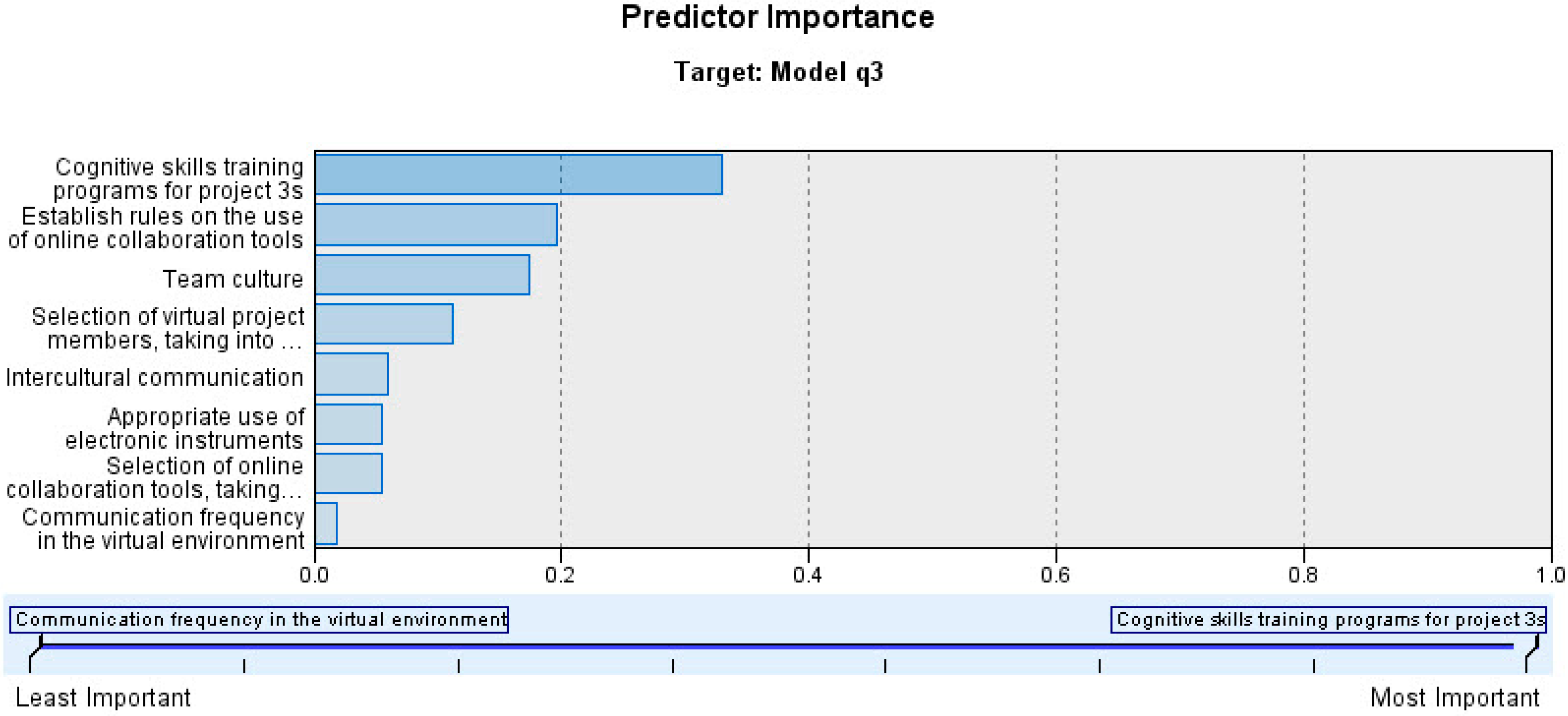The height and width of the screenshot is (716, 1568).
Task: Click the Intercultural communication axis label
Action: [155, 378]
